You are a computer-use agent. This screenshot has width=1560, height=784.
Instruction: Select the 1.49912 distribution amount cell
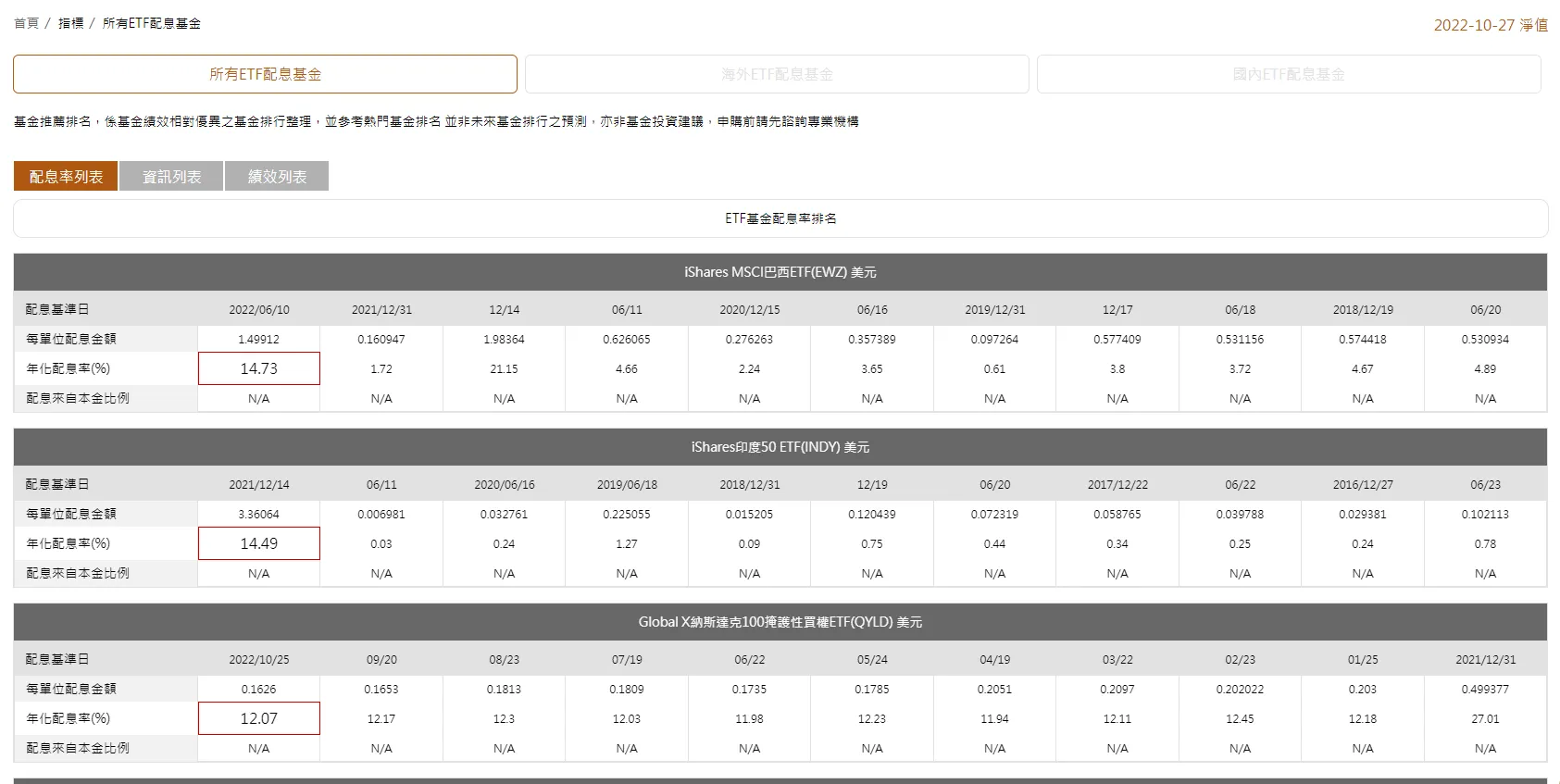coord(259,340)
